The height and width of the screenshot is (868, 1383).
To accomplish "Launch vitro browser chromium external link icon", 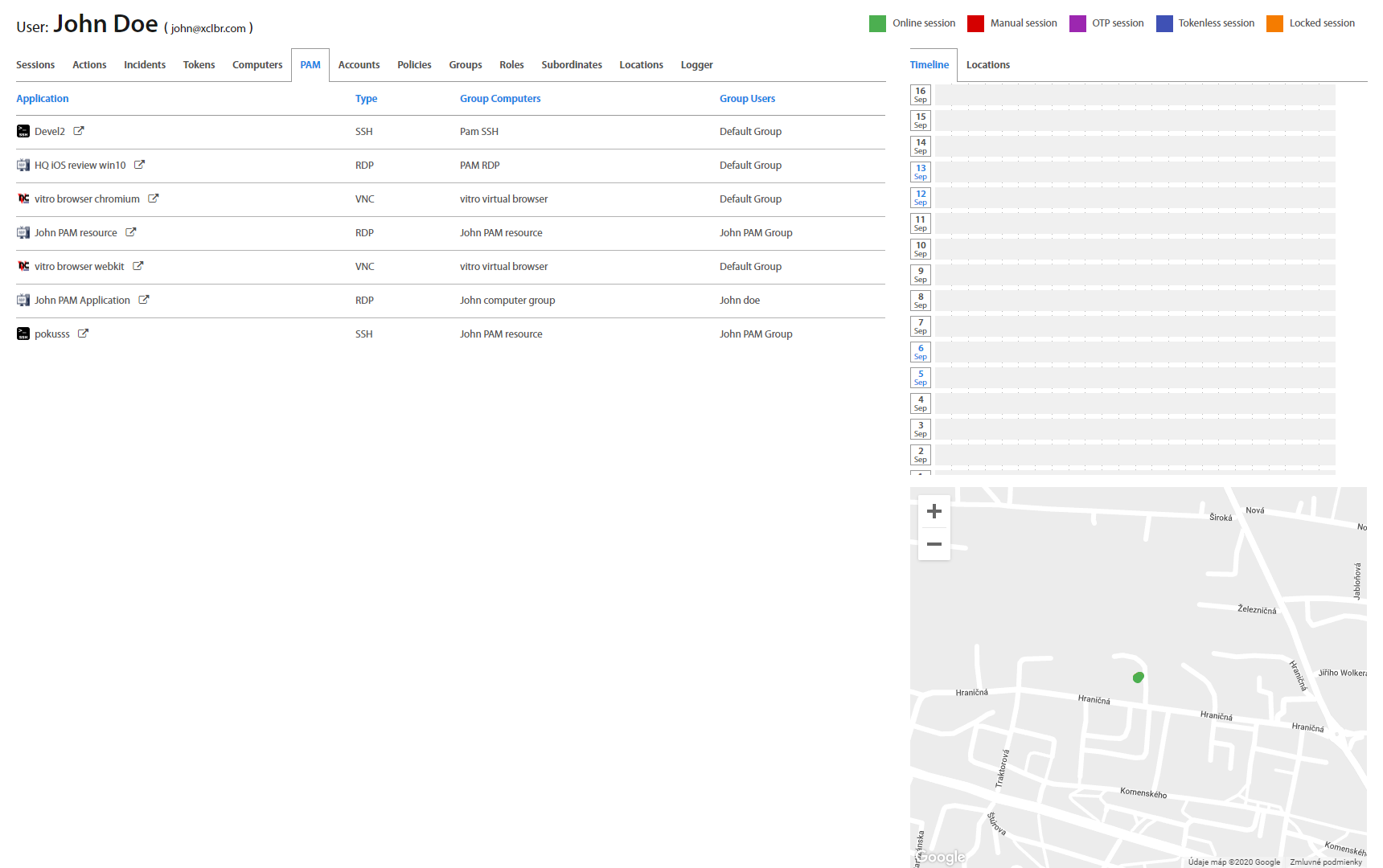I will 153,199.
